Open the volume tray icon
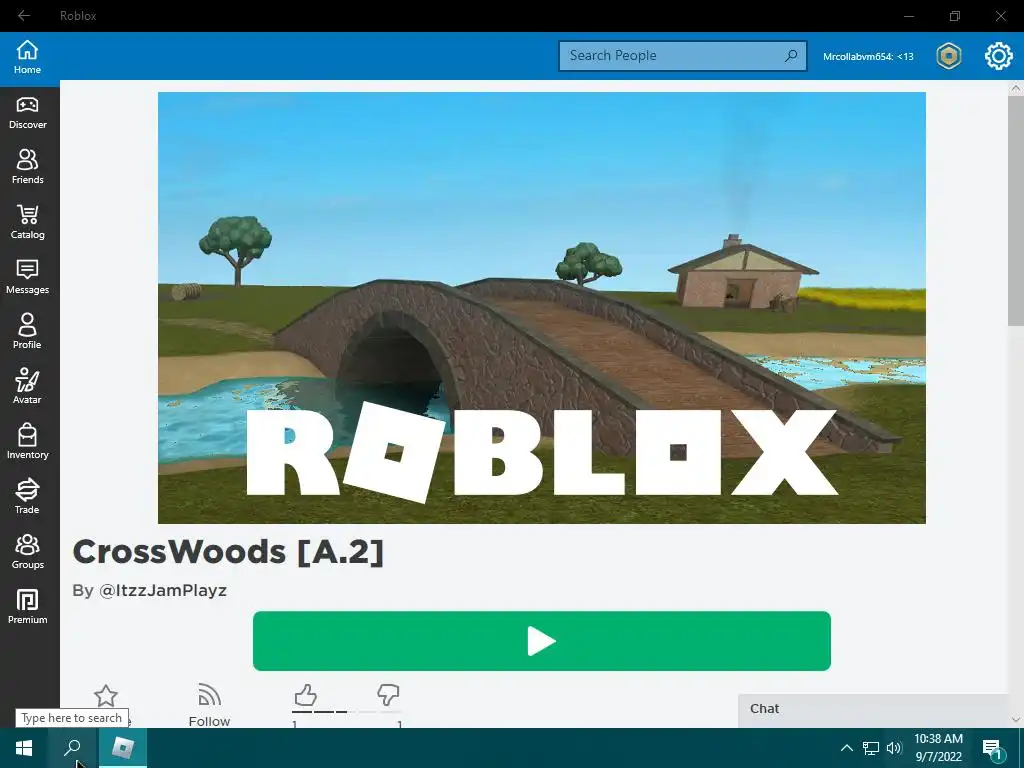This screenshot has height=768, width=1024. point(894,748)
